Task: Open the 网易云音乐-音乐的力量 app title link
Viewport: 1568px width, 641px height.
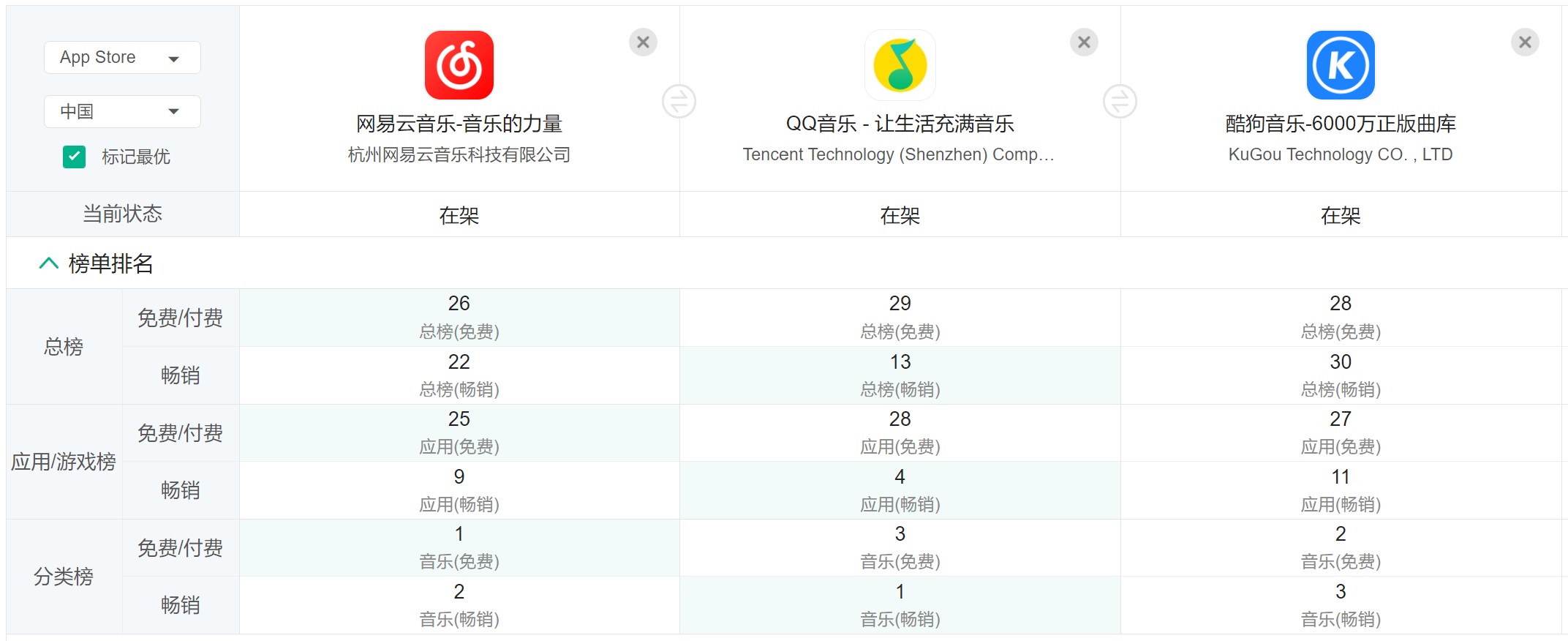Action: click(x=459, y=124)
